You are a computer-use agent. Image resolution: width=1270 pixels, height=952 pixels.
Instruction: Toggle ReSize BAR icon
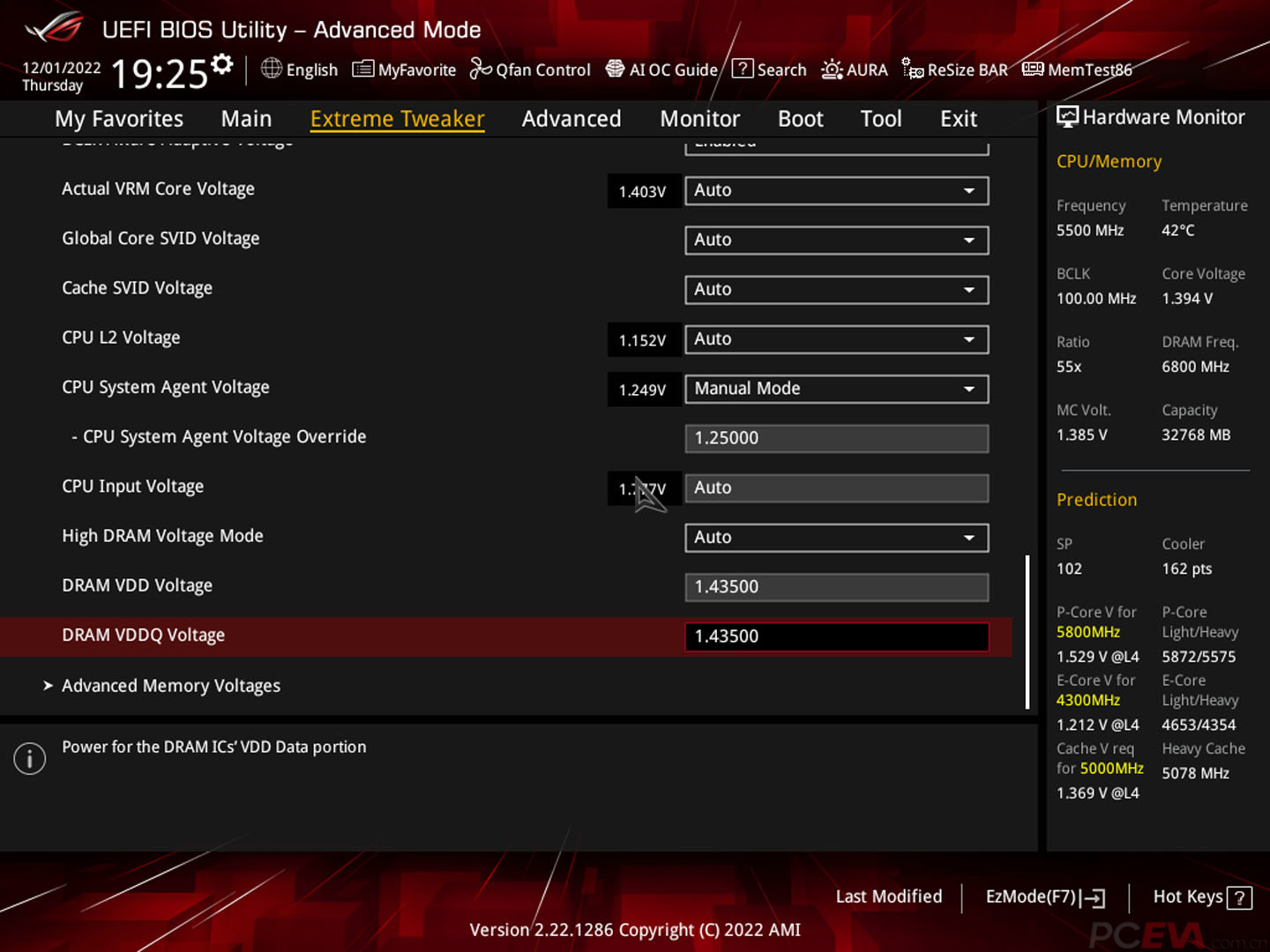click(x=913, y=69)
